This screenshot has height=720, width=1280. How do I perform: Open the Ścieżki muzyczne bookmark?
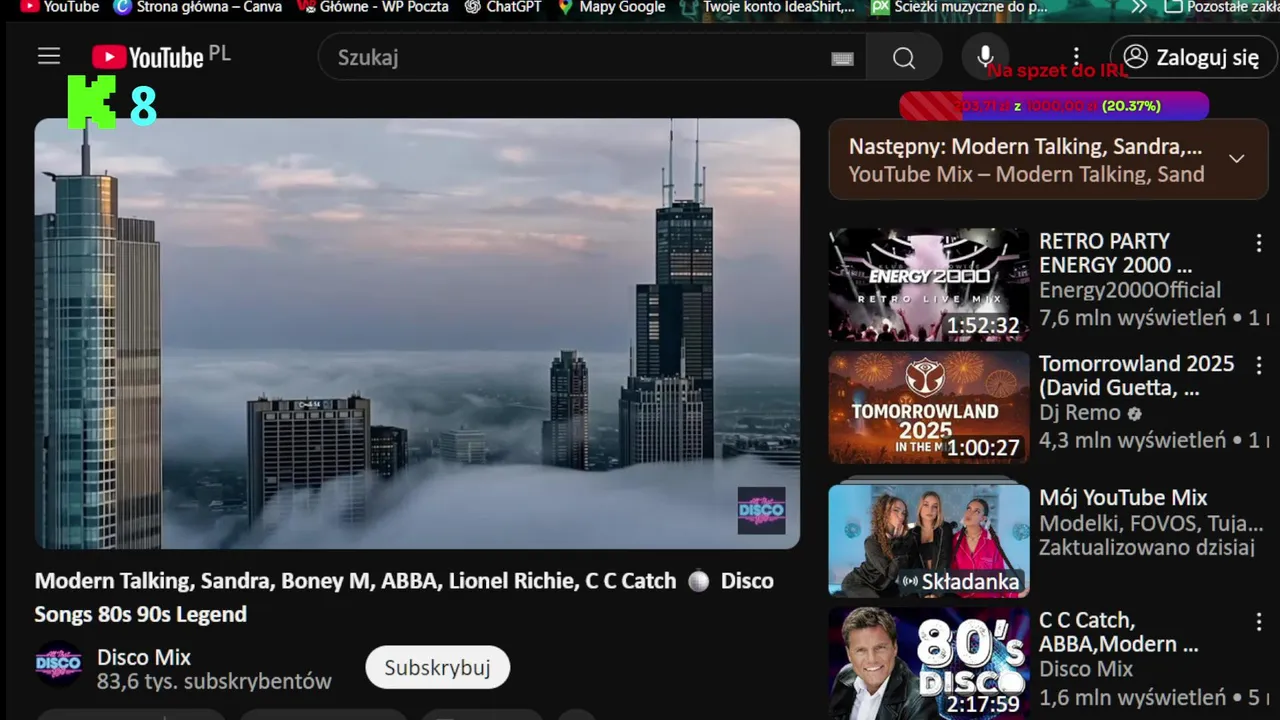click(x=960, y=7)
